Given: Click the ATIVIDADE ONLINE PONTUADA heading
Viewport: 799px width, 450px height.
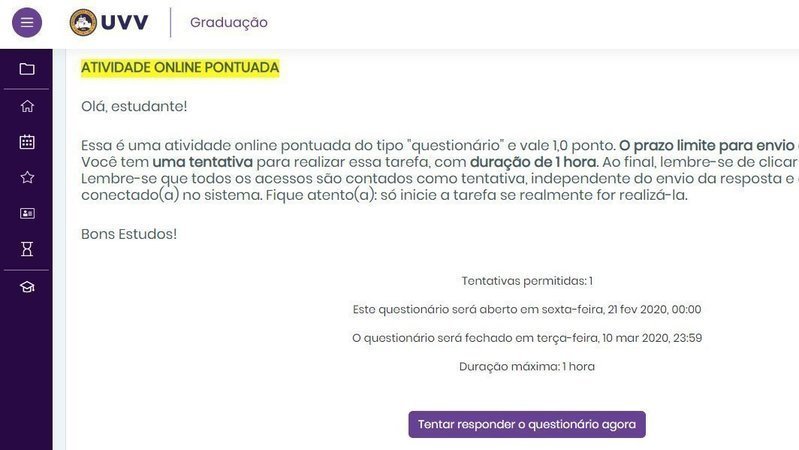Looking at the screenshot, I should (180, 68).
